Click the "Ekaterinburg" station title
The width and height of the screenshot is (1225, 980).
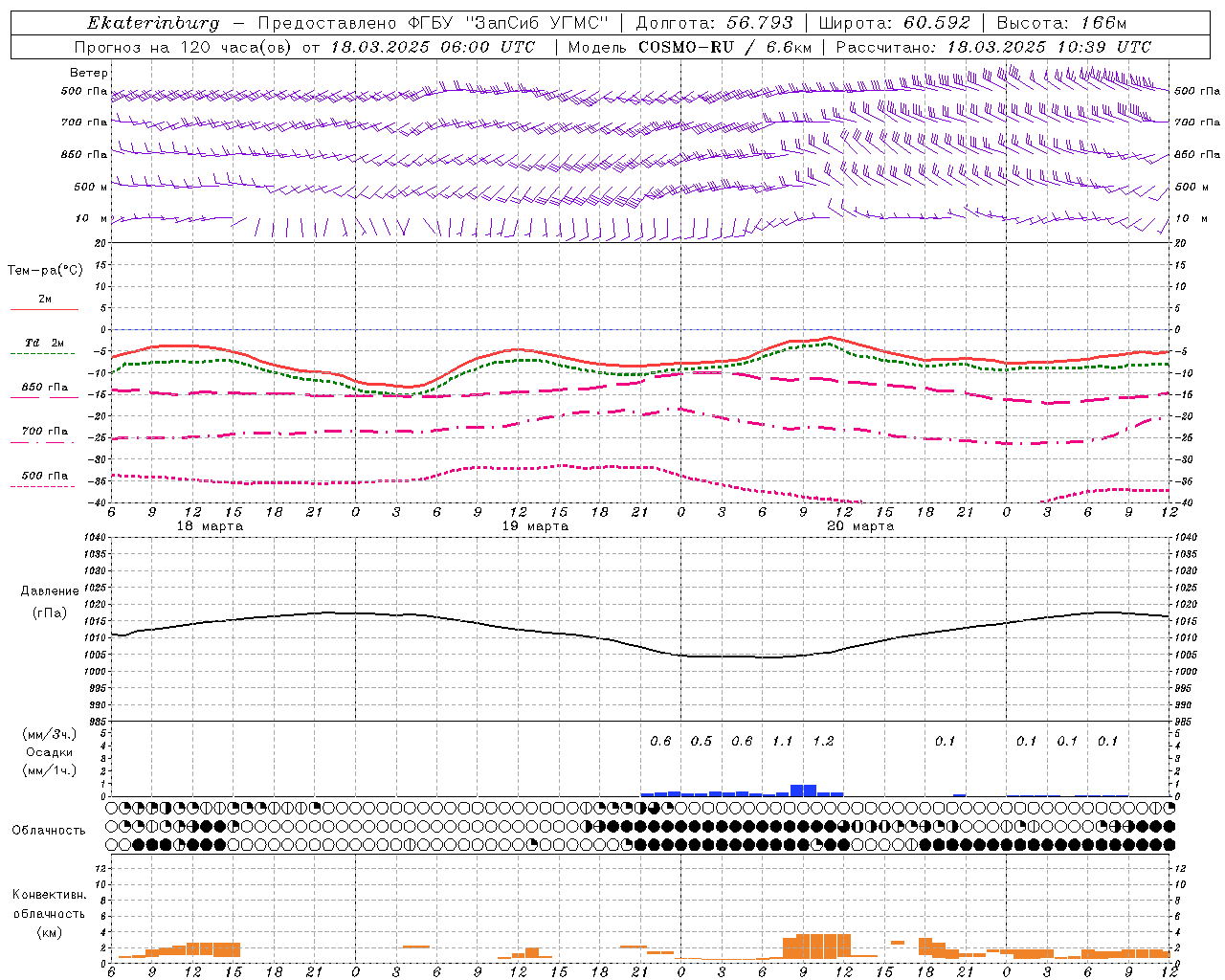click(x=153, y=23)
